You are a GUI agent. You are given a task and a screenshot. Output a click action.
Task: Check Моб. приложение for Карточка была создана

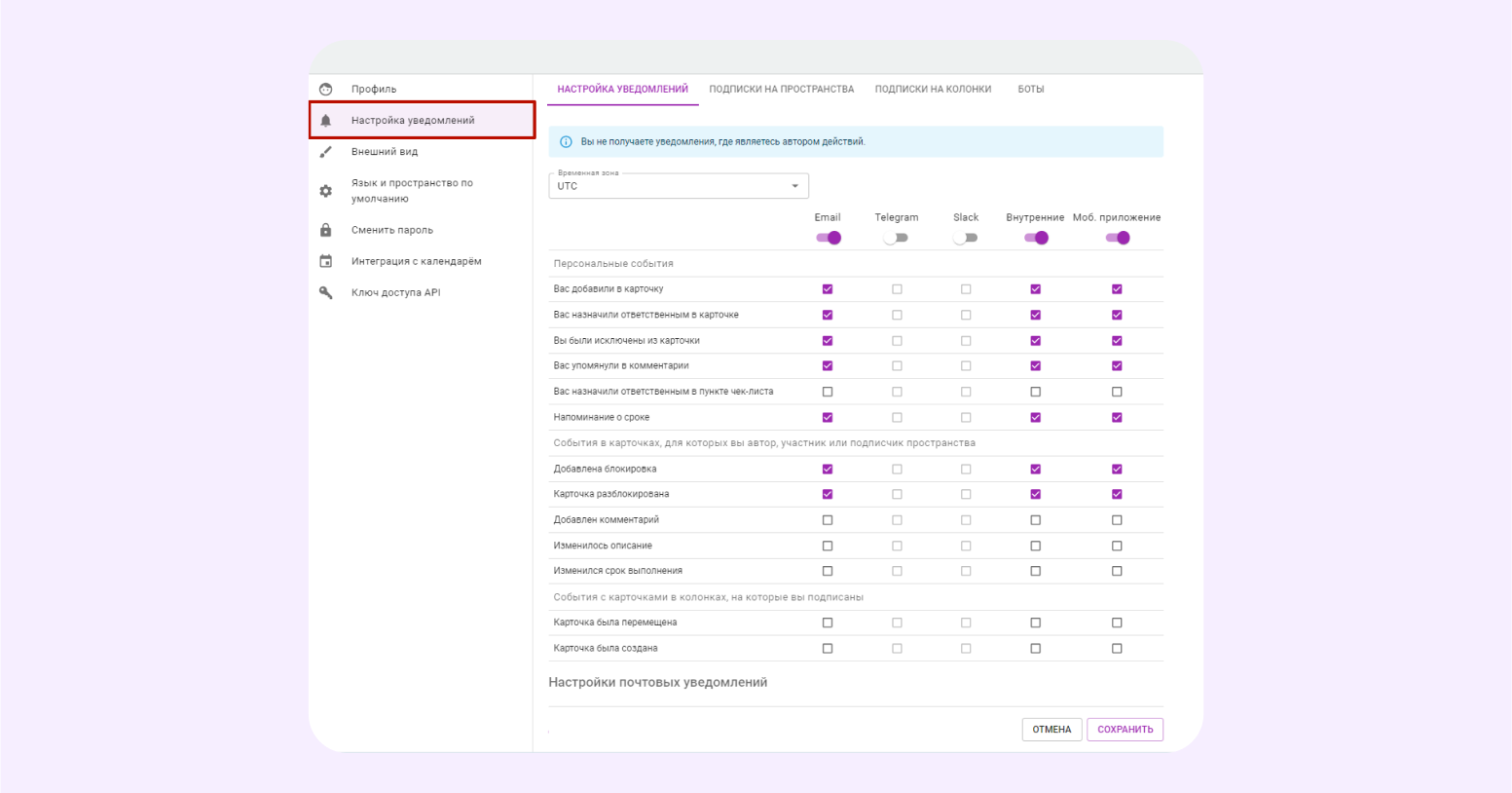1117,648
